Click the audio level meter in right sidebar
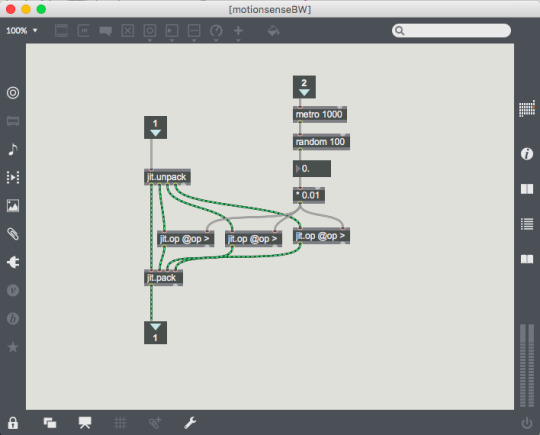The image size is (540, 435). [527, 365]
